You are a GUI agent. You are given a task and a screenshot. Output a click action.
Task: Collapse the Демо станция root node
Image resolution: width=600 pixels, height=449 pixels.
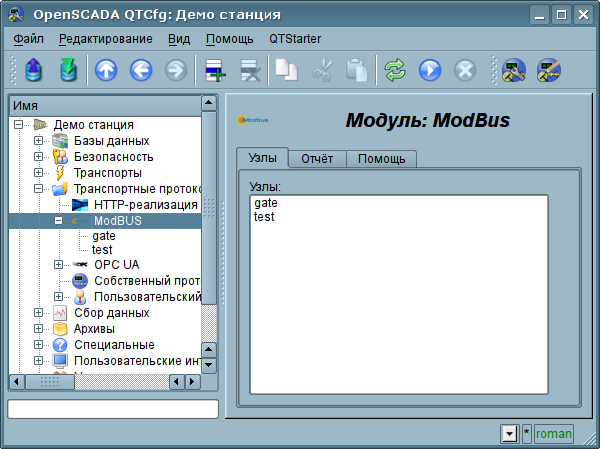pyautogui.click(x=18, y=124)
